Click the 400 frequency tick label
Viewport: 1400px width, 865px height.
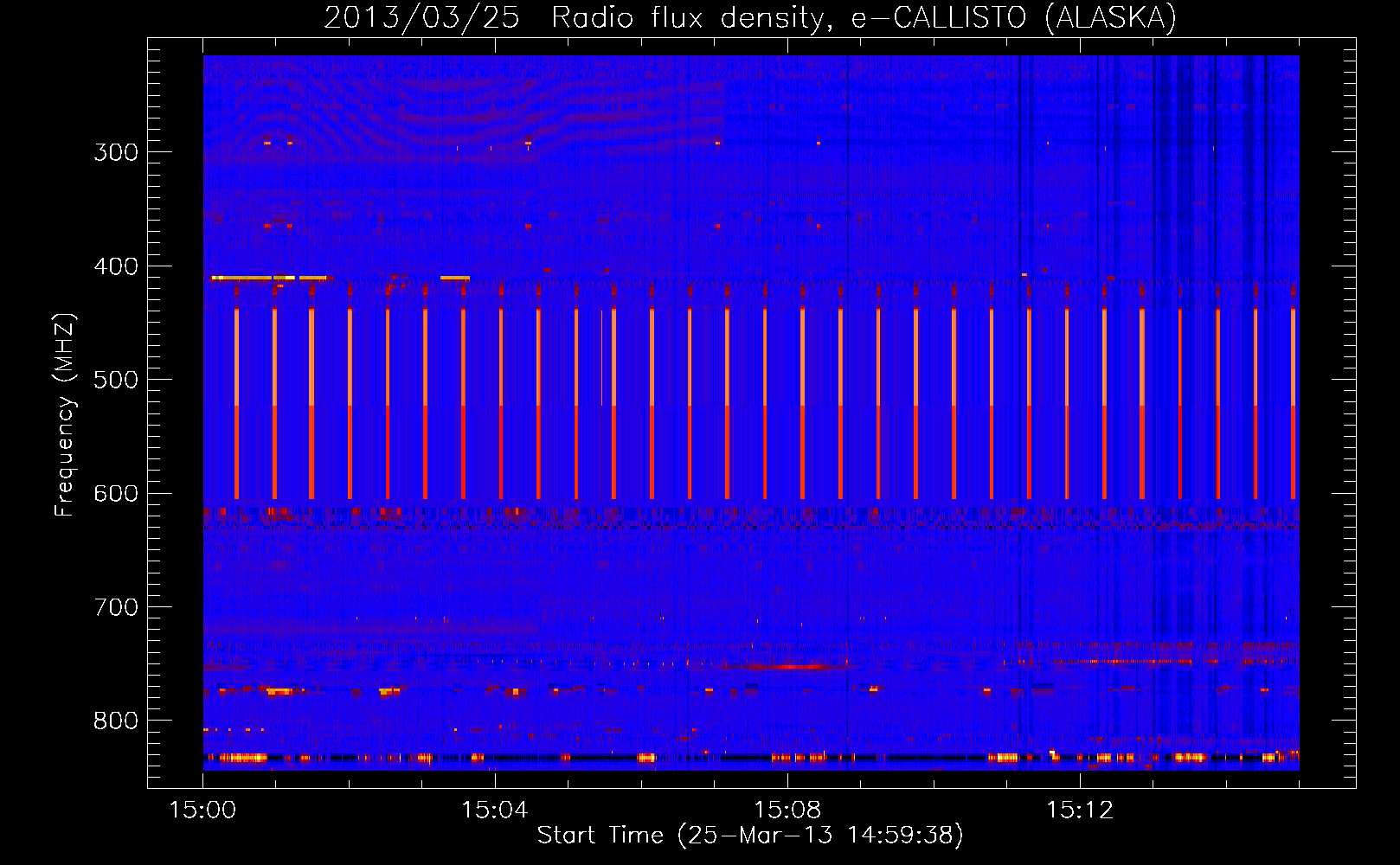(116, 266)
